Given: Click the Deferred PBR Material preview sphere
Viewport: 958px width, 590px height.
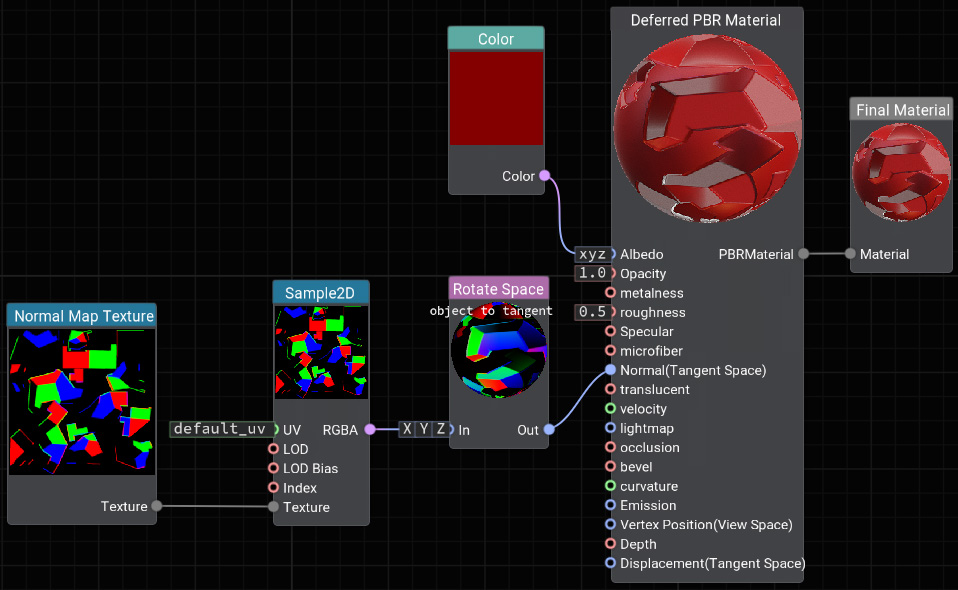Looking at the screenshot, I should click(708, 128).
